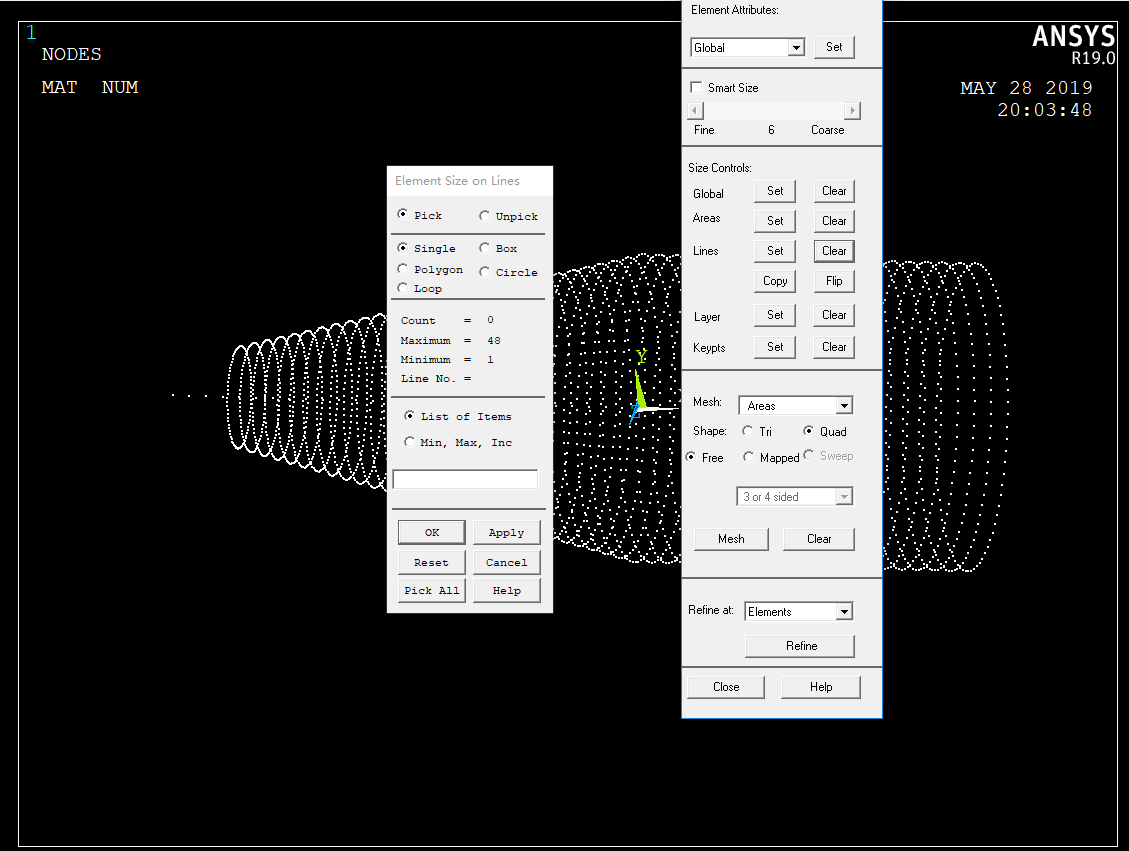Select the Unpick radio button
The height and width of the screenshot is (851, 1129).
tap(485, 216)
